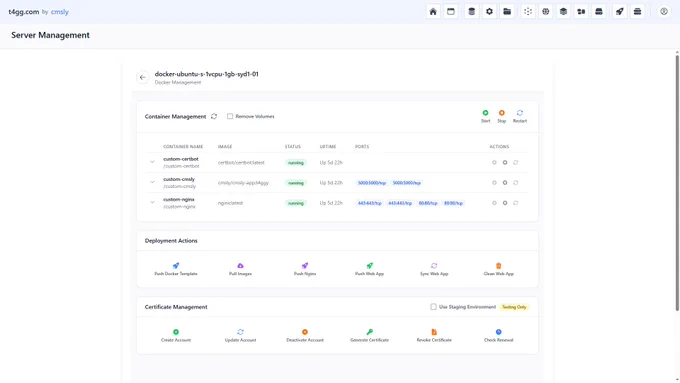Screen dimensions: 680x383
Task: Start the custom-certbot container
Action: coord(494,163)
